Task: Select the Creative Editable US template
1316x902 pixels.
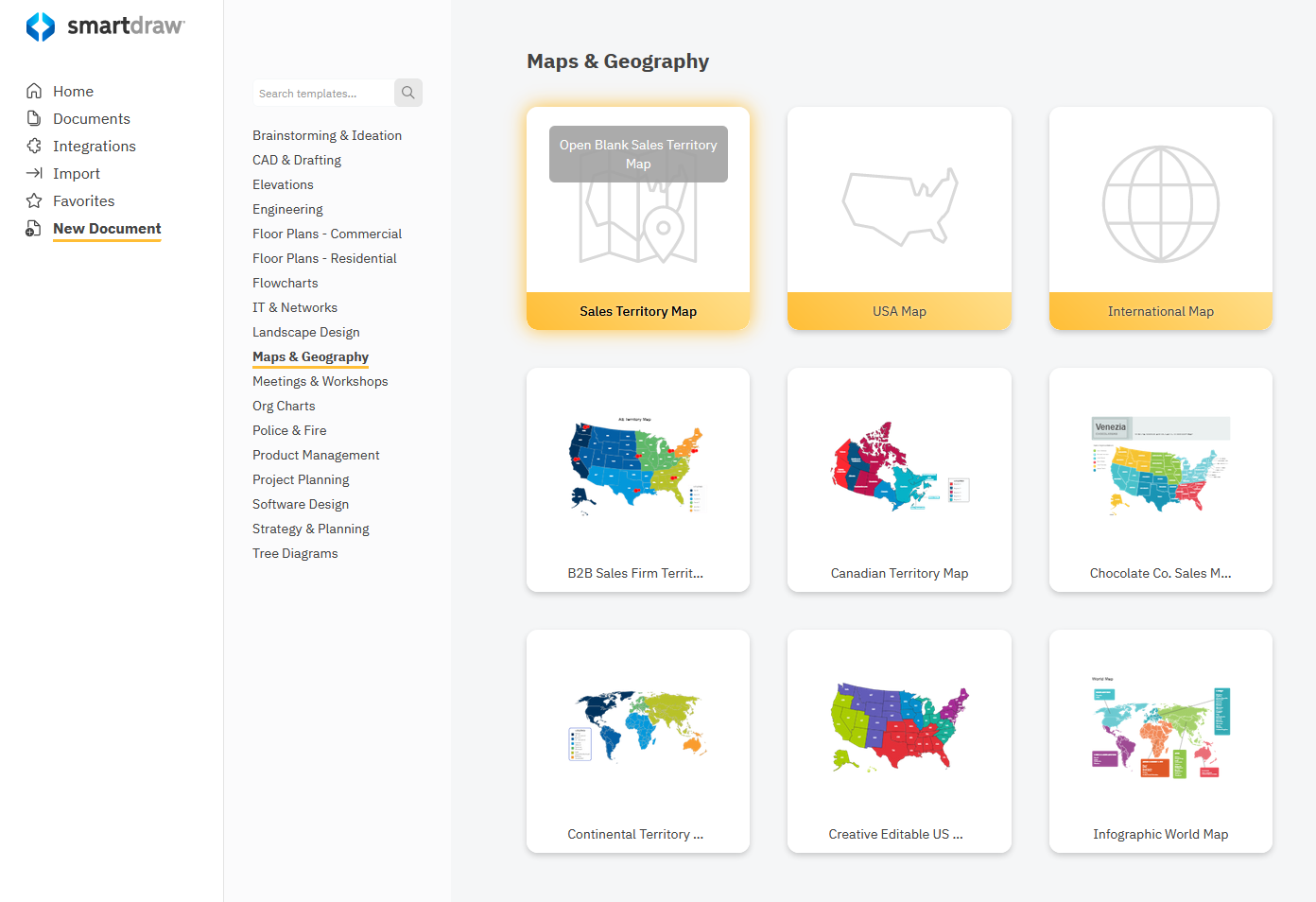Action: point(899,740)
